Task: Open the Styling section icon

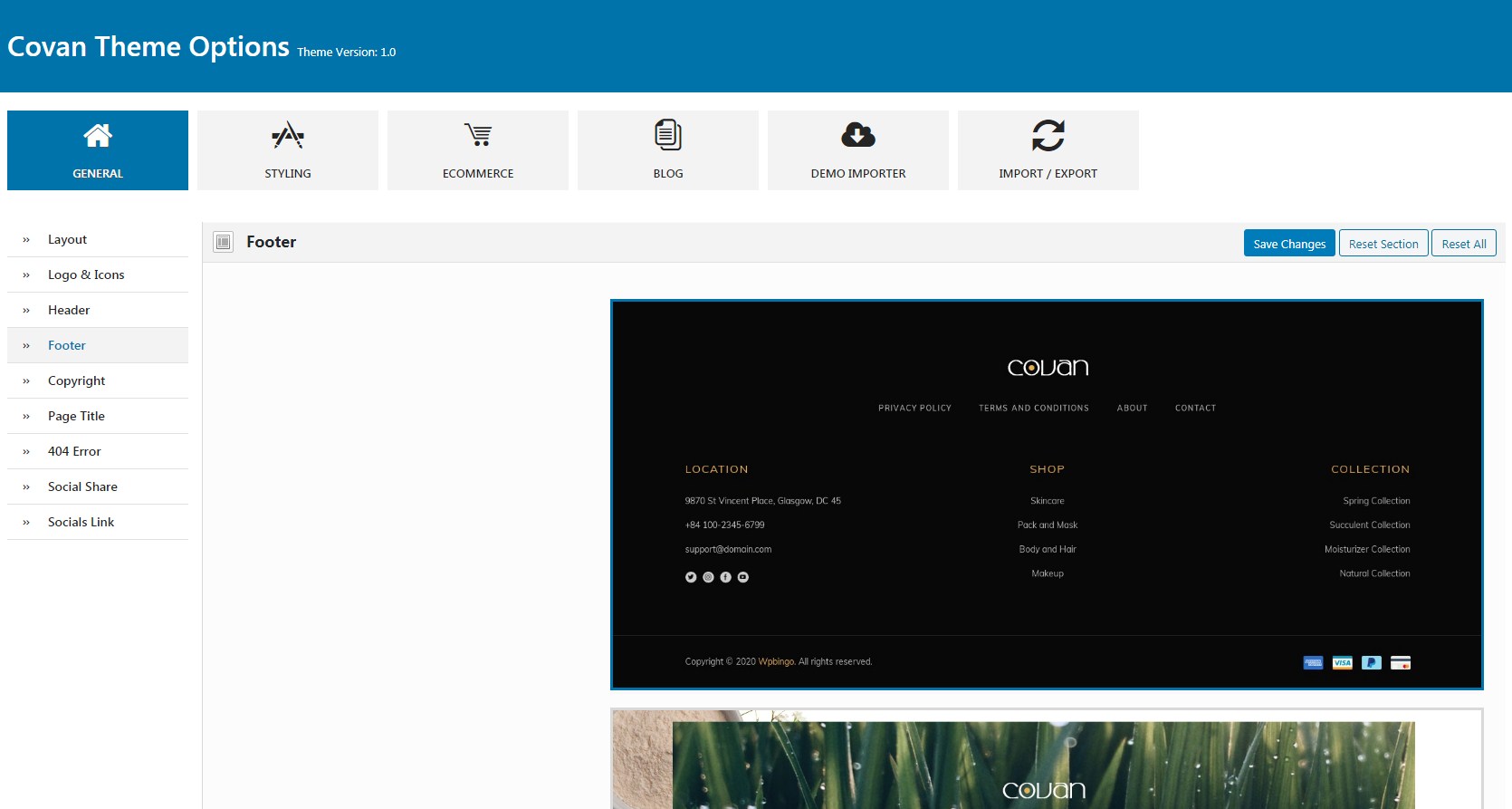Action: pos(288,136)
